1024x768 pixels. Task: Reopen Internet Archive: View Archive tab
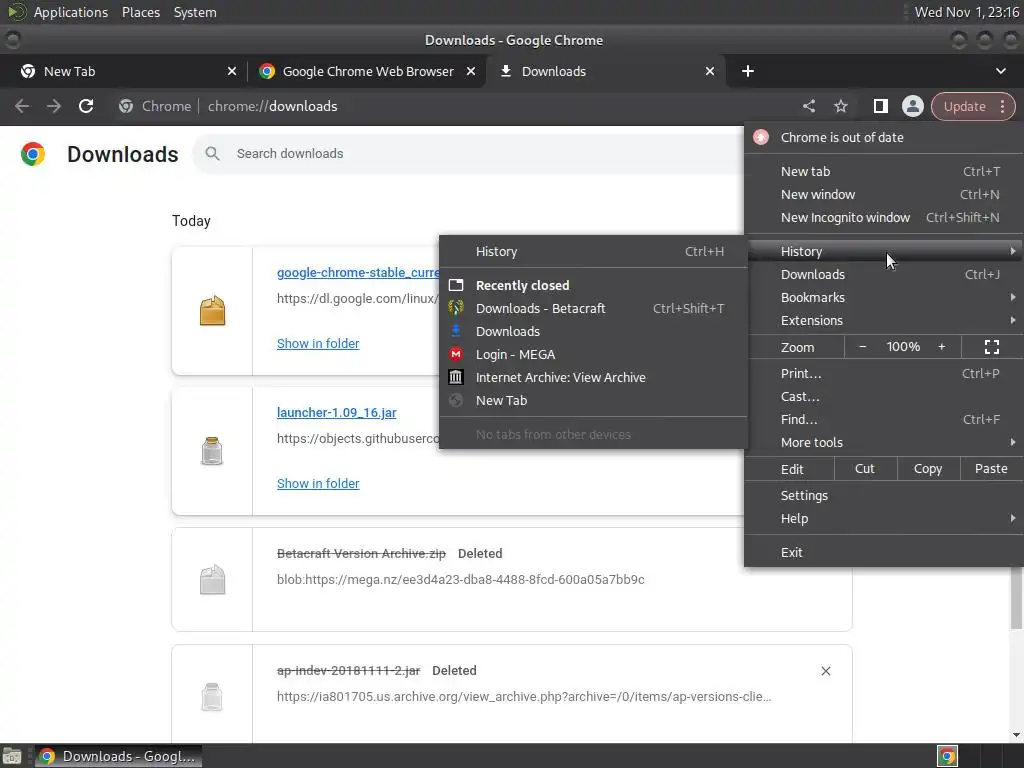tap(593, 377)
